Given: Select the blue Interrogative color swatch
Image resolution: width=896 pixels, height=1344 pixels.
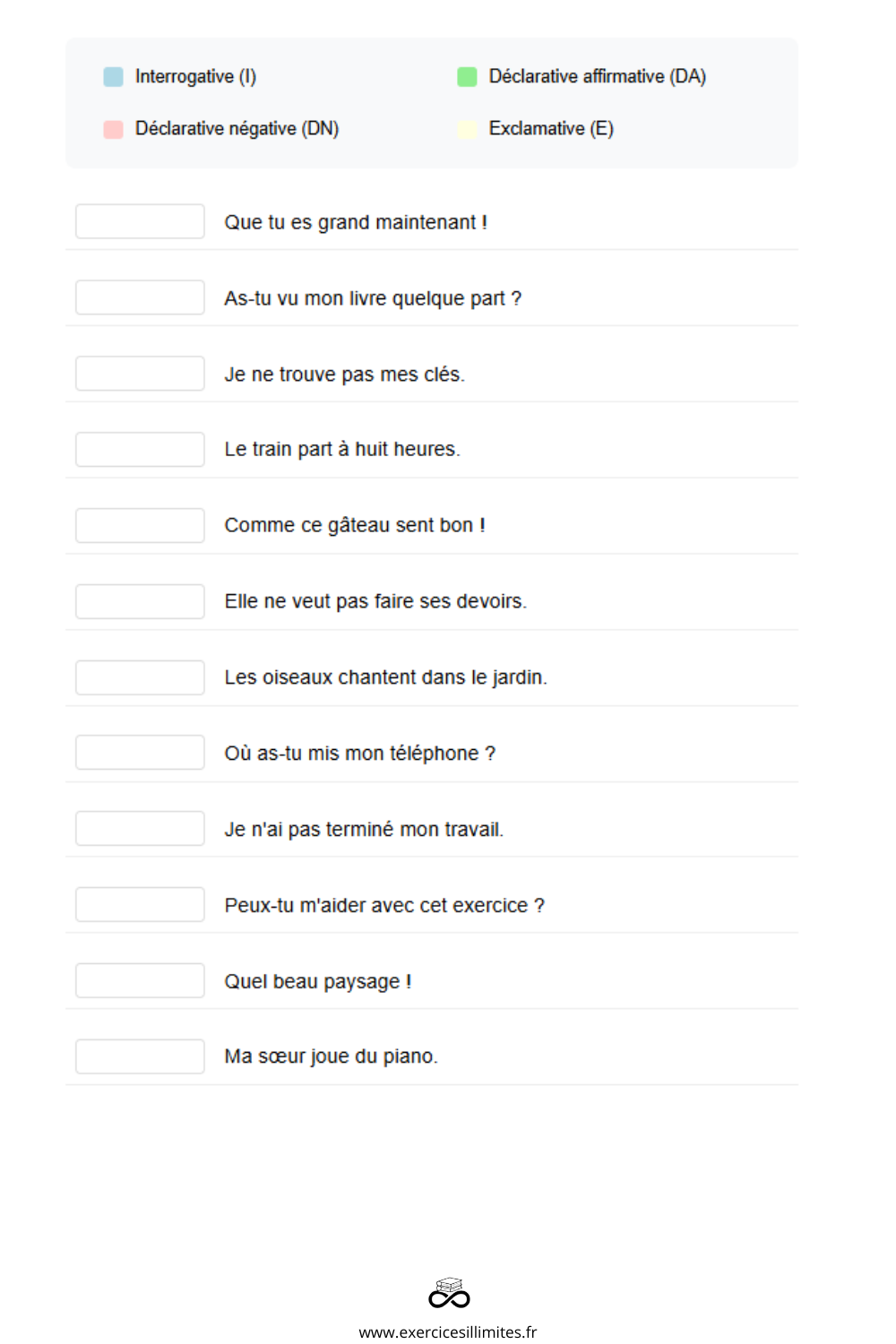Looking at the screenshot, I should [x=113, y=77].
